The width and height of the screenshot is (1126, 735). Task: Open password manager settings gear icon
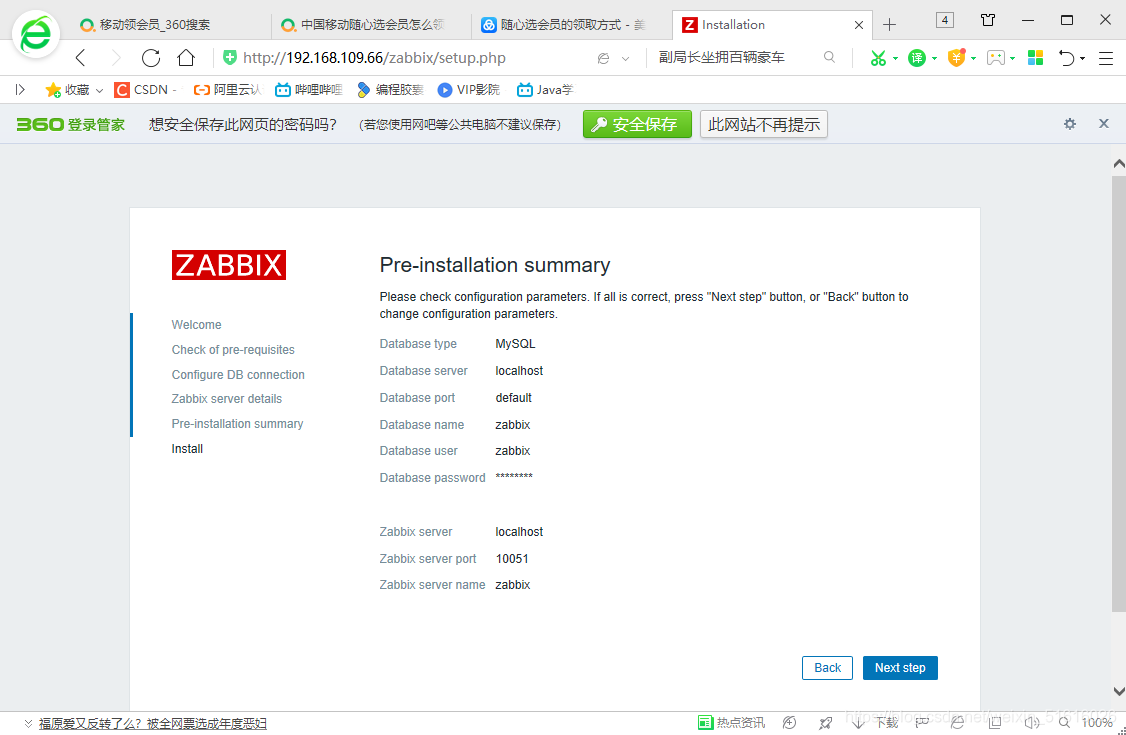tap(1070, 124)
